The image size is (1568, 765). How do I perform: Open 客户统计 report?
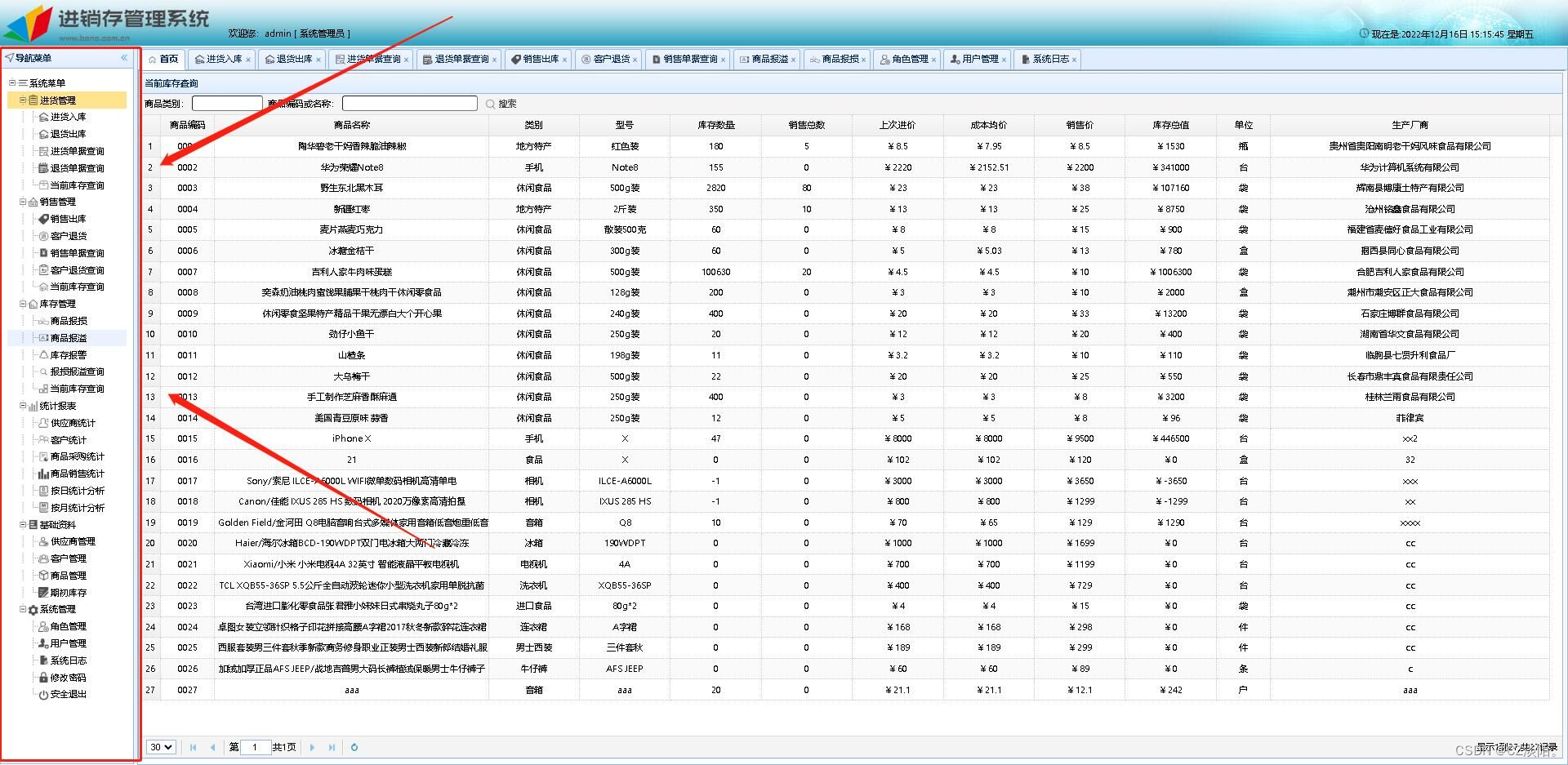[x=68, y=440]
